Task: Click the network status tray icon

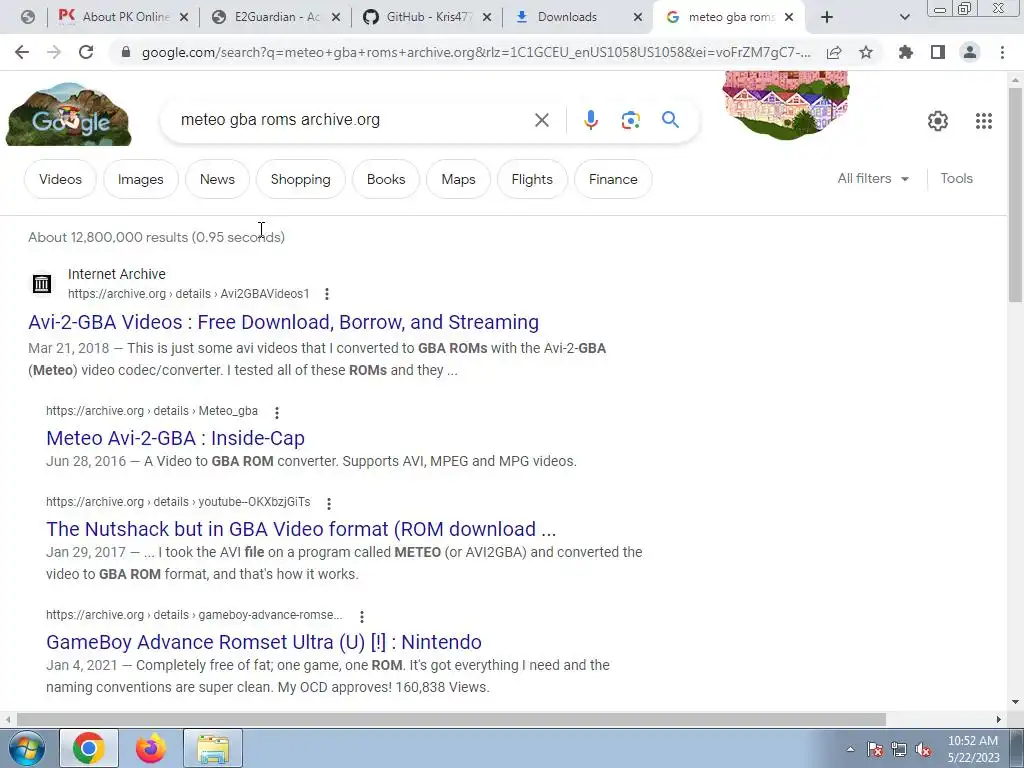Action: [x=899, y=750]
